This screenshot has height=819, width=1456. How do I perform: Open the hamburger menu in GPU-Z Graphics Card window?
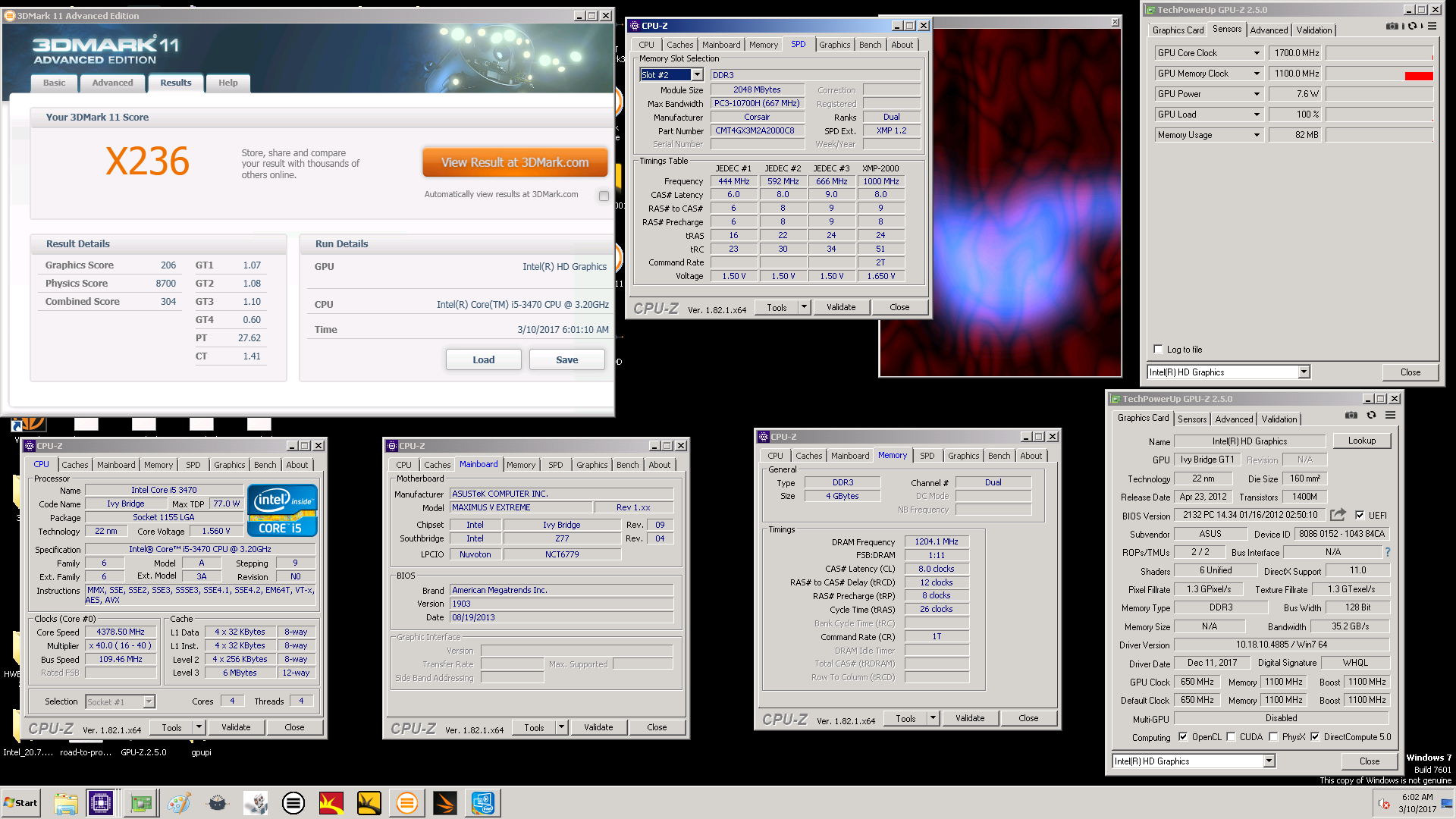(1390, 416)
